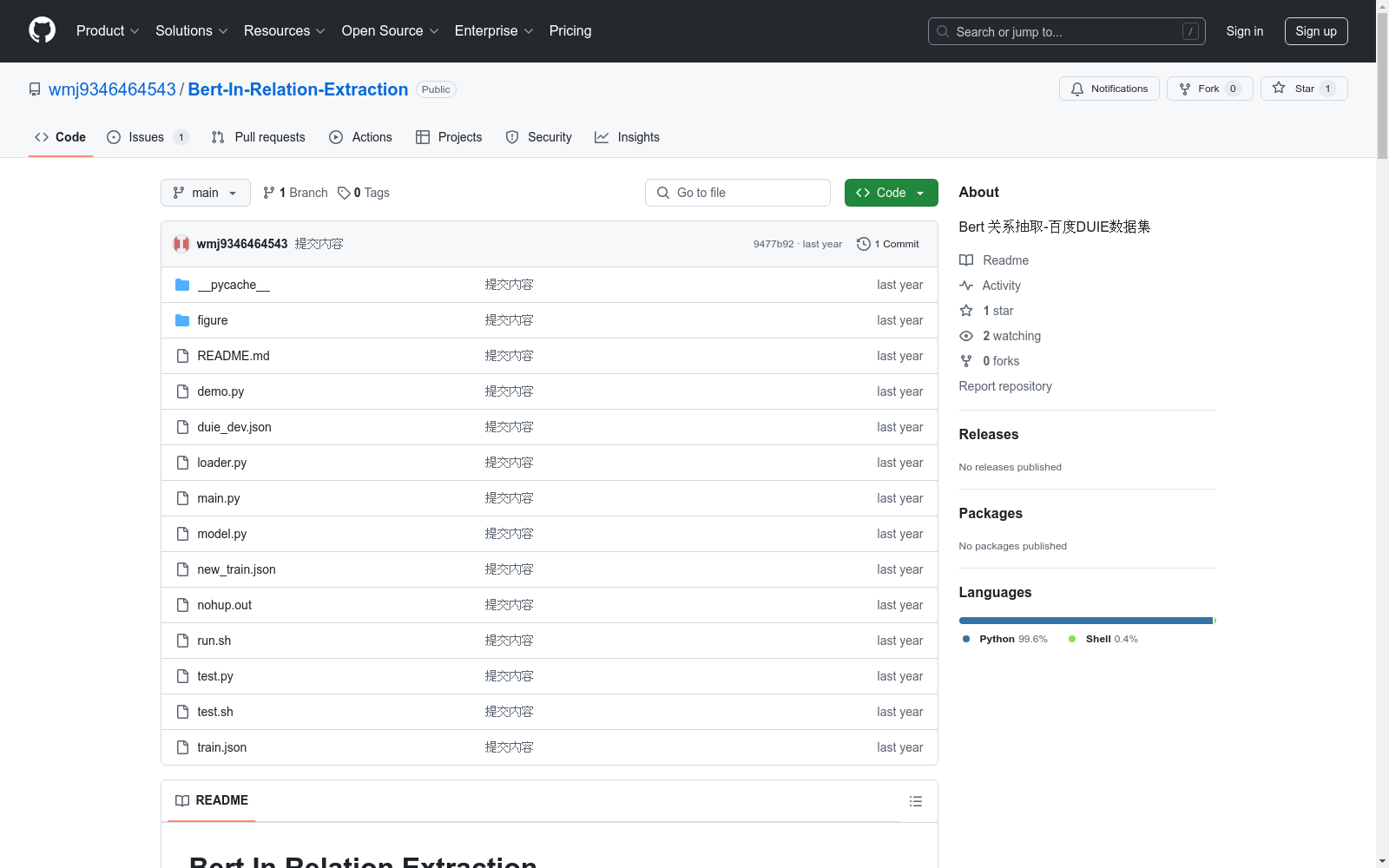Click the pulse icon beside Activity
This screenshot has width=1389, height=868.
[x=966, y=286]
